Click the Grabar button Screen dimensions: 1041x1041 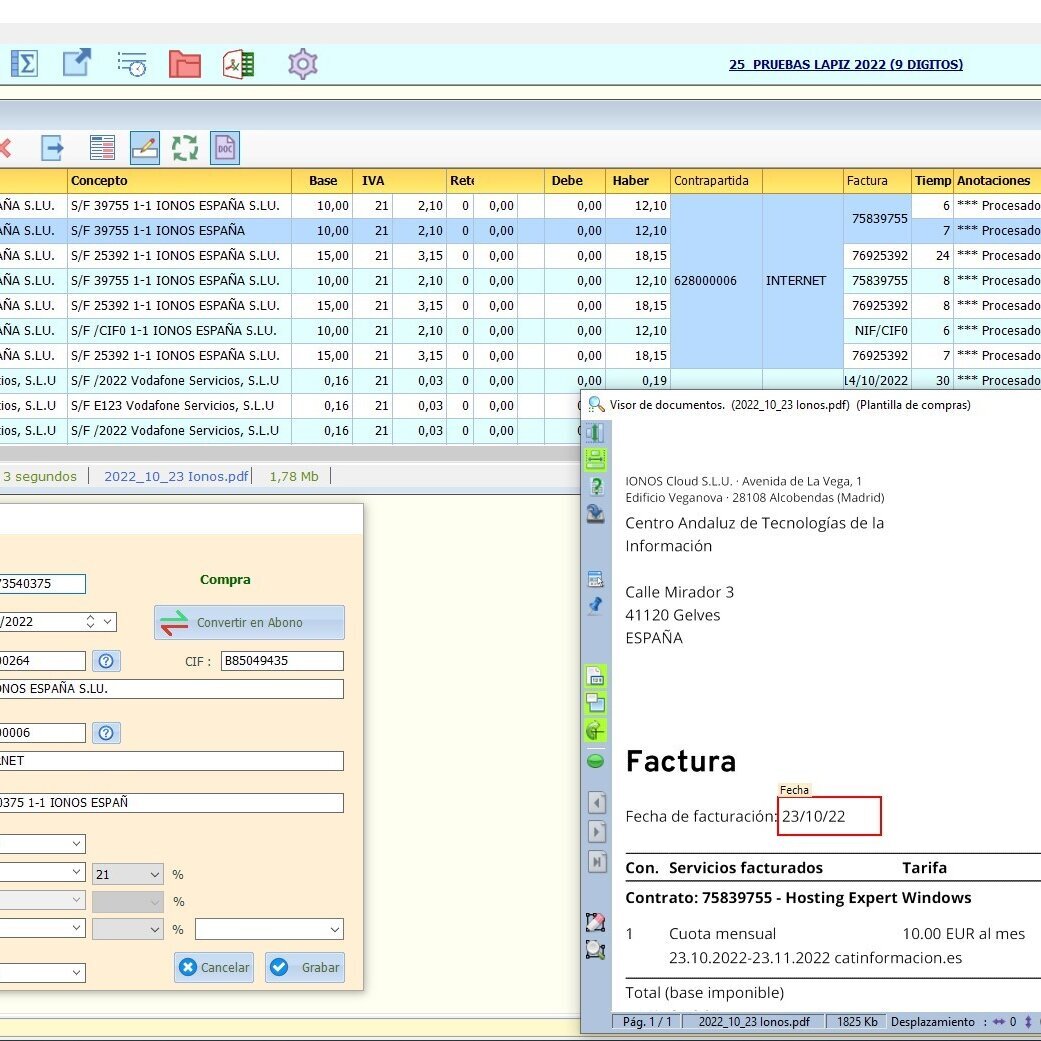305,968
